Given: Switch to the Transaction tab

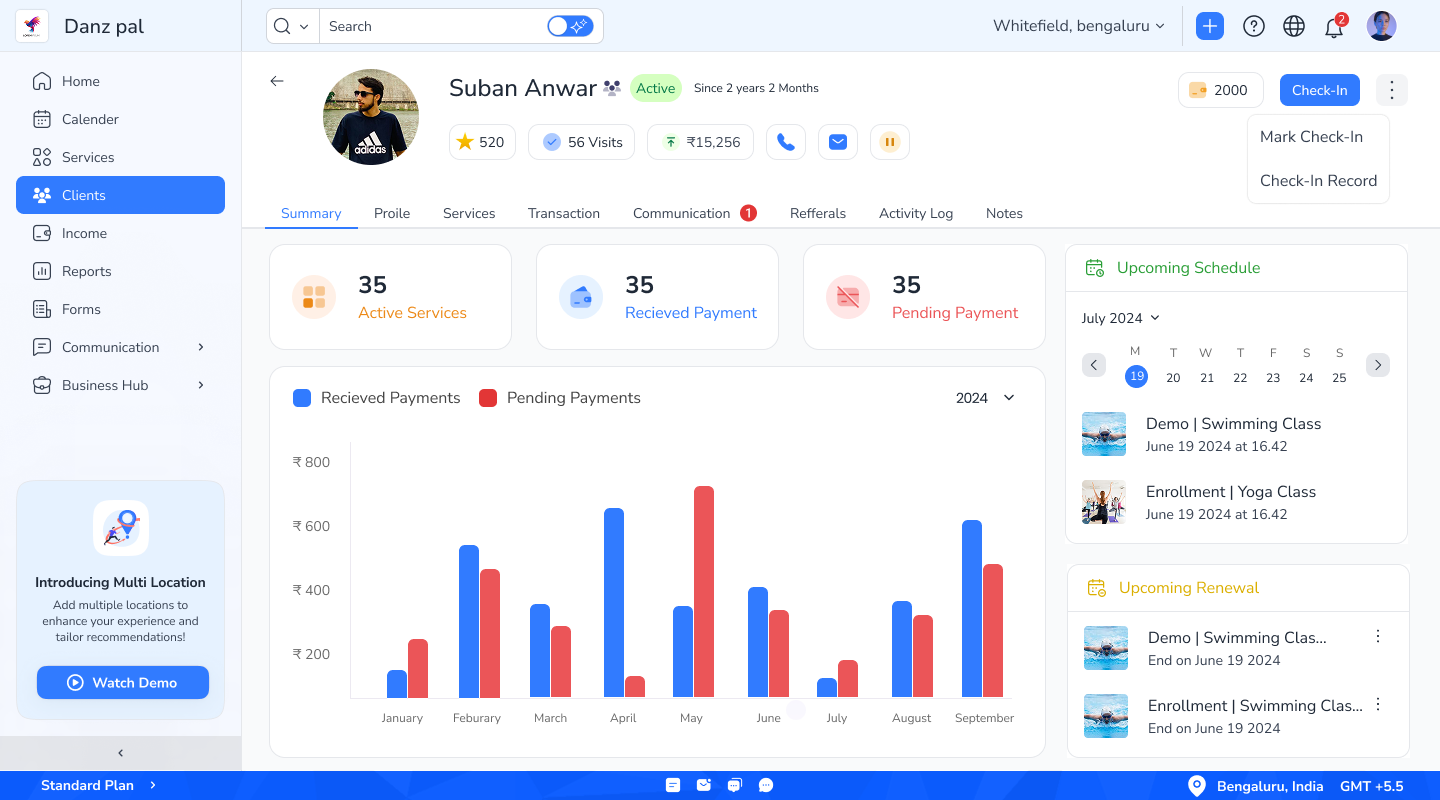Looking at the screenshot, I should (564, 213).
